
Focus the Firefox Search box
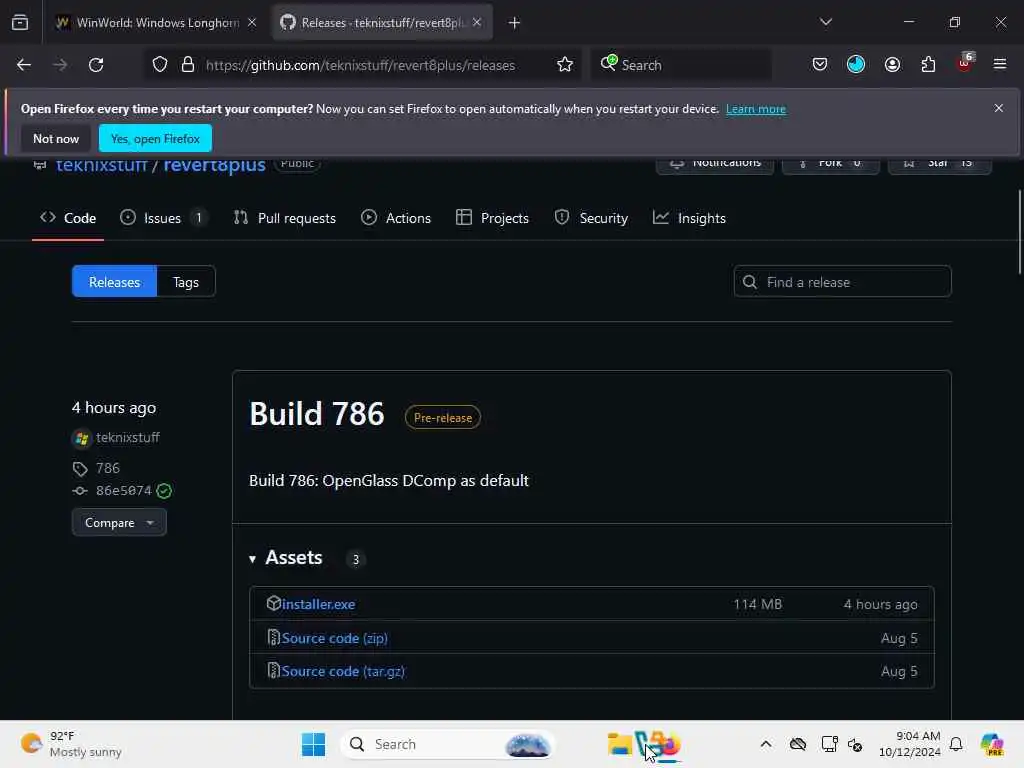click(x=681, y=65)
